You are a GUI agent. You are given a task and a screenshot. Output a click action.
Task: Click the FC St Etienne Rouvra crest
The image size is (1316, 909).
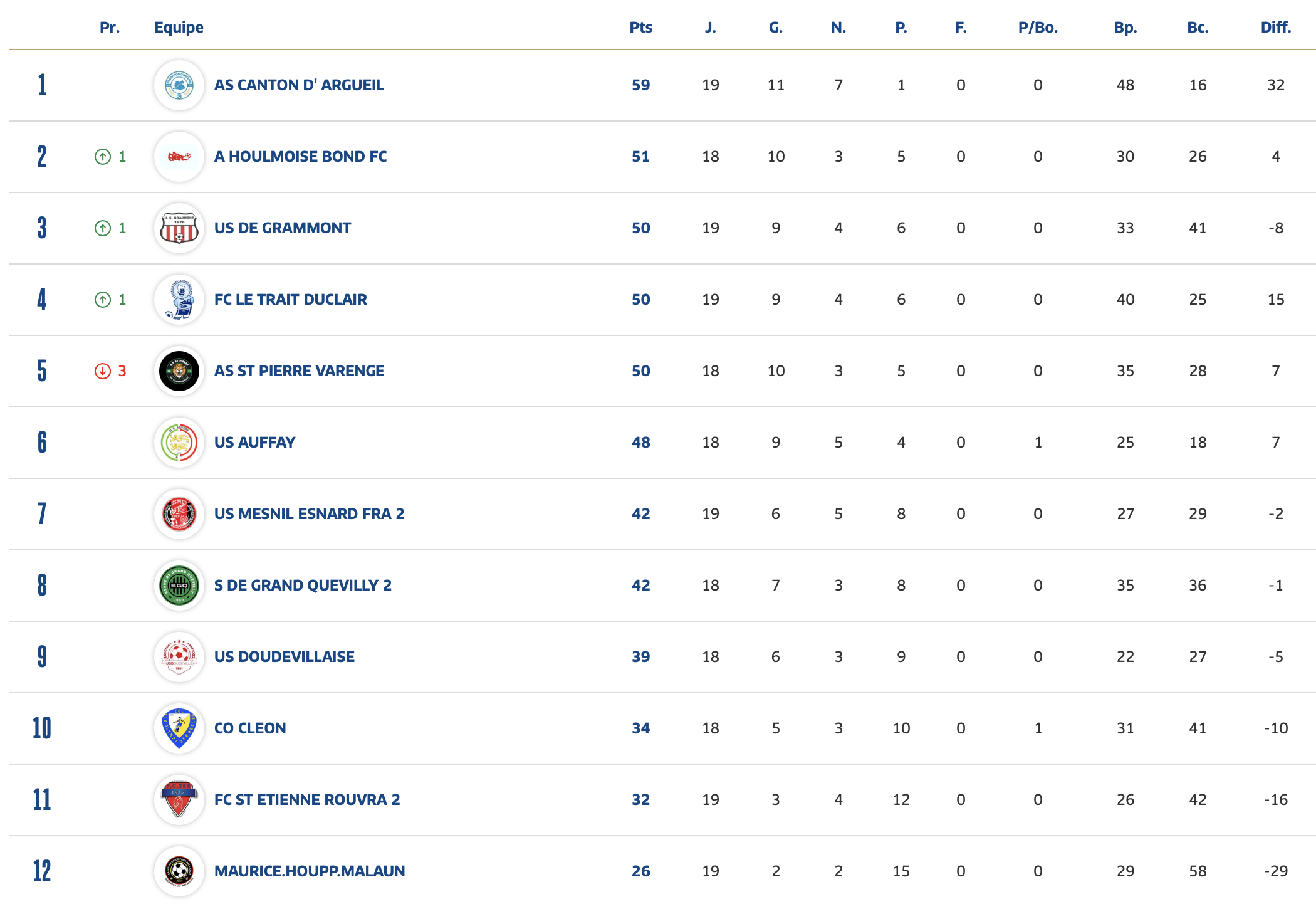point(179,800)
